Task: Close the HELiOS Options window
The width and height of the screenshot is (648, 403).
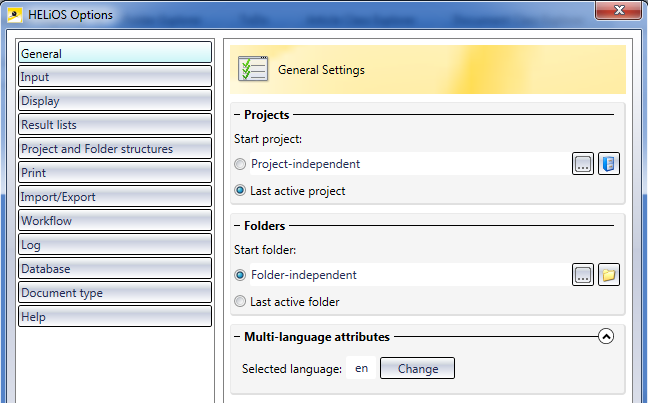Action: (x=618, y=10)
